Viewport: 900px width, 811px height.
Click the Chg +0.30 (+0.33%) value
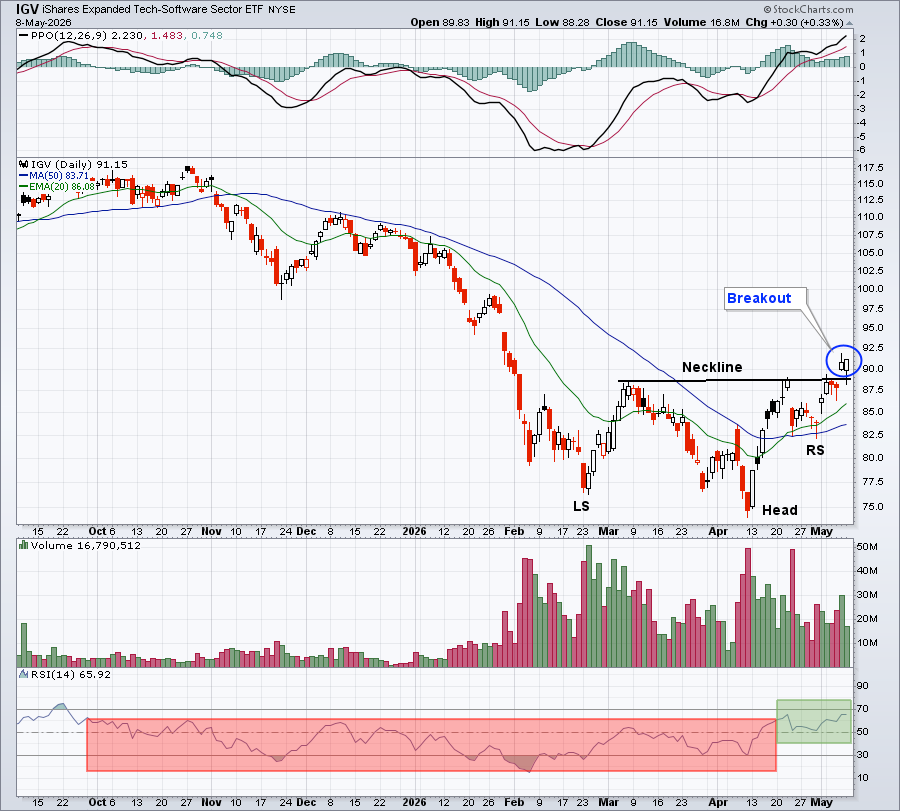point(794,22)
